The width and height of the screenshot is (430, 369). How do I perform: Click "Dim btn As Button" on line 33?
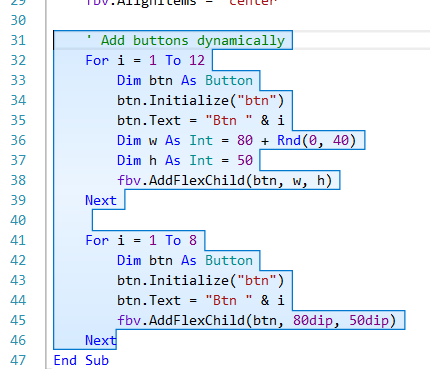(x=185, y=81)
